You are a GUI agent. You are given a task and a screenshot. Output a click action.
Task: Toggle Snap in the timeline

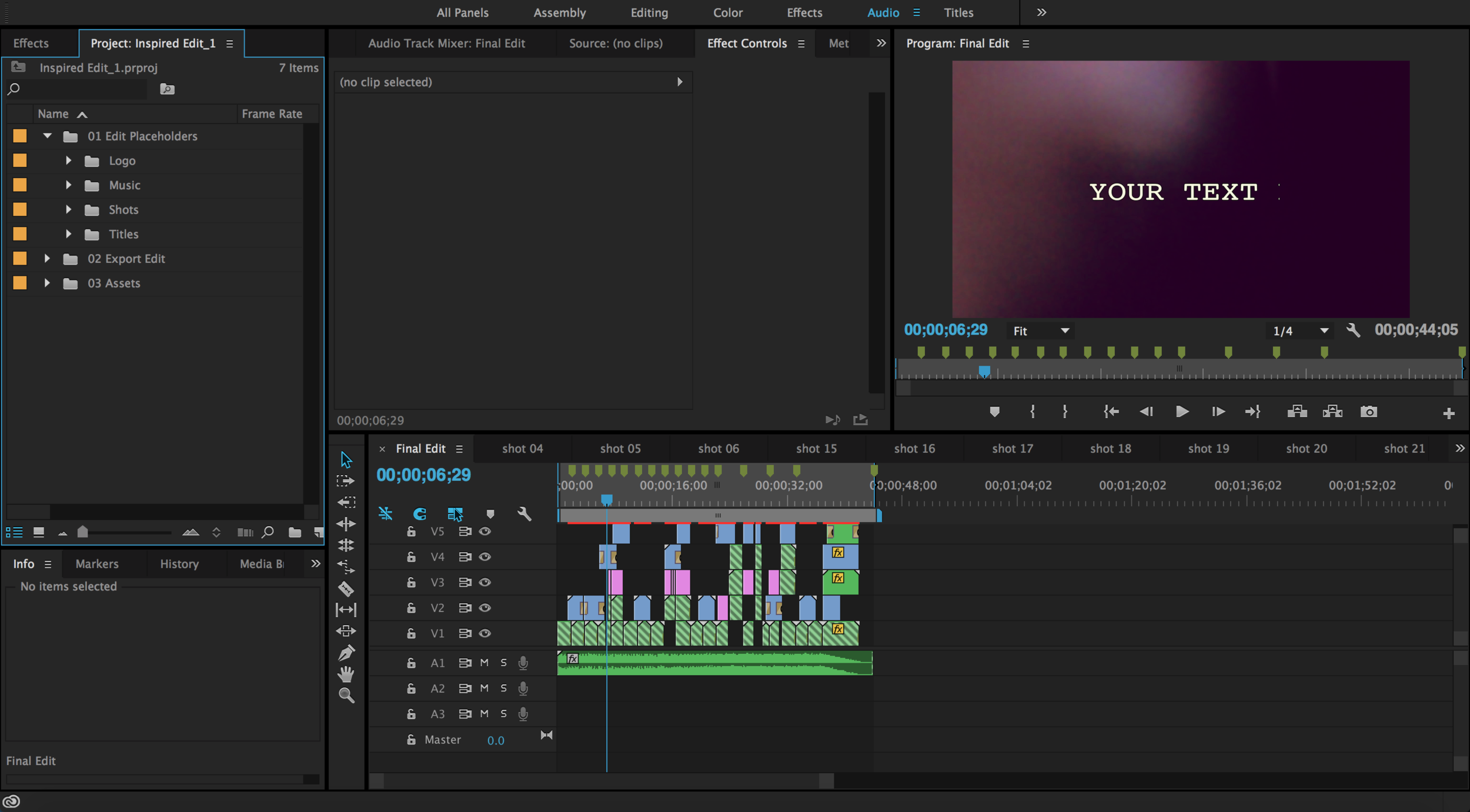point(385,513)
